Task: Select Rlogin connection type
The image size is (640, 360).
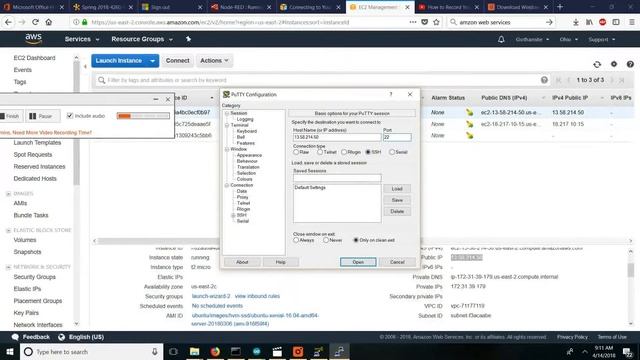Action: pos(344,152)
